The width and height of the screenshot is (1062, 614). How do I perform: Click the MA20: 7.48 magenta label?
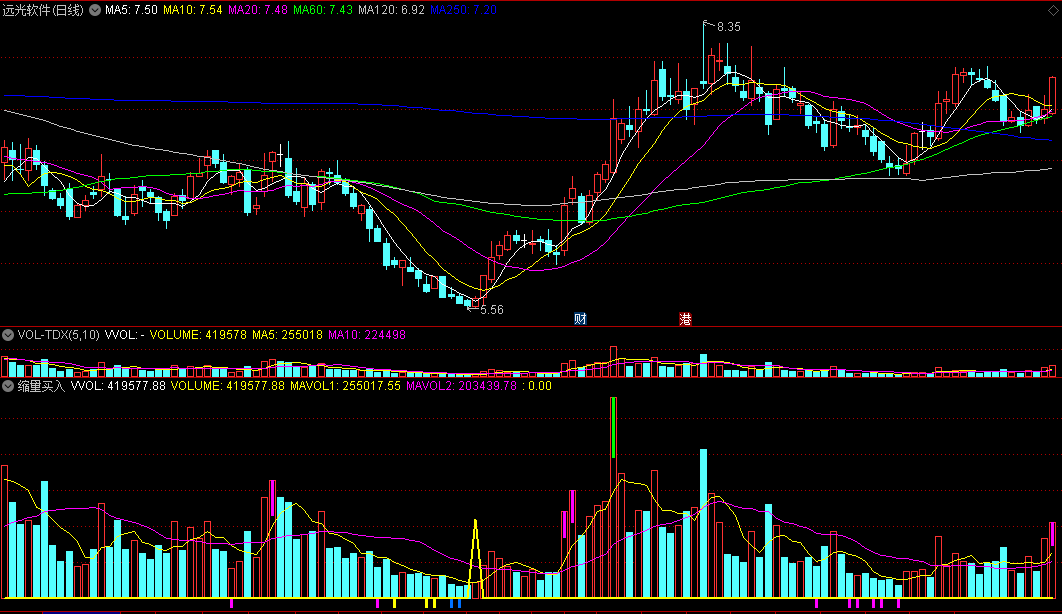[258, 10]
